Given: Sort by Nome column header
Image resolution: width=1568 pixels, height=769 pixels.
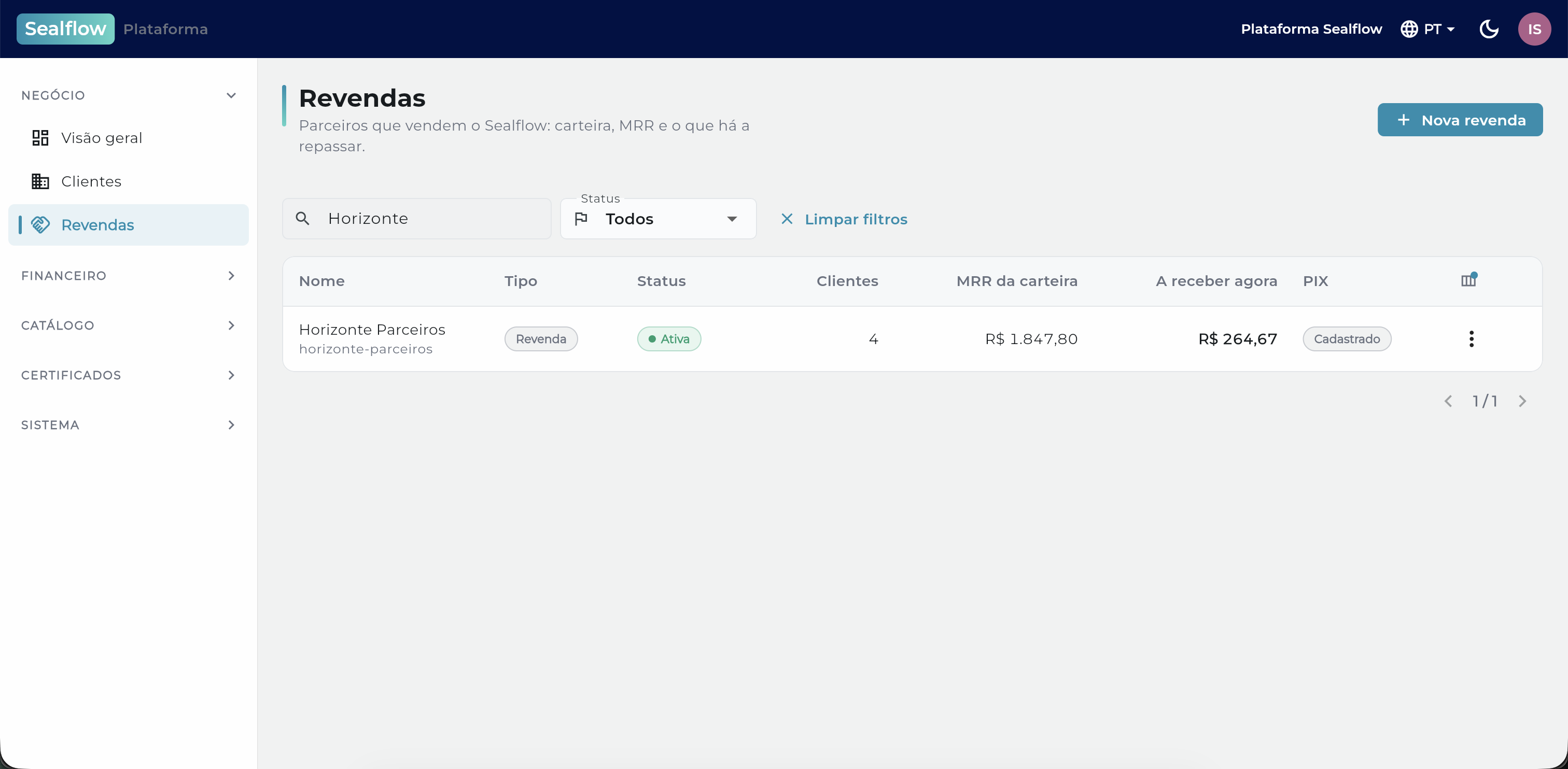Looking at the screenshot, I should 322,281.
